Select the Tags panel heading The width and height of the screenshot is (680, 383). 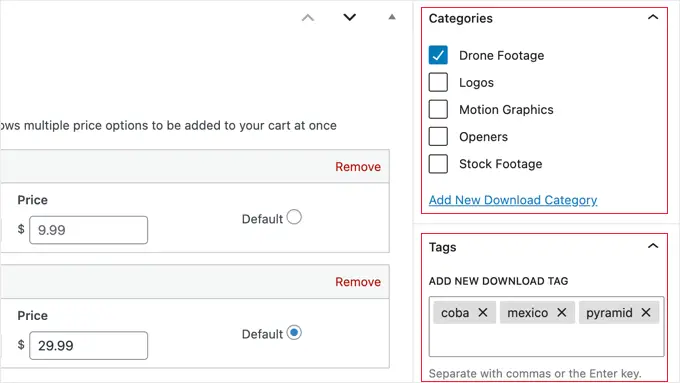click(442, 247)
